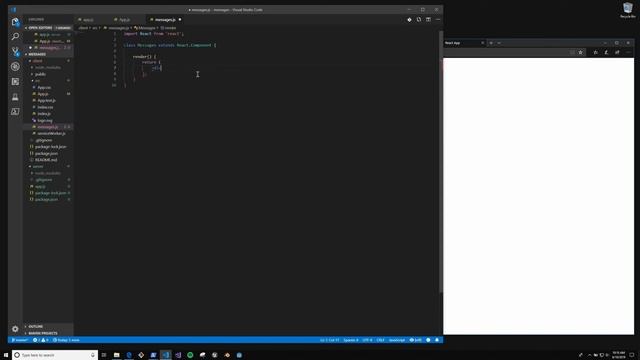Screen dimensions: 640x360
Task: Open index.css in the explorer
Action: (45, 107)
